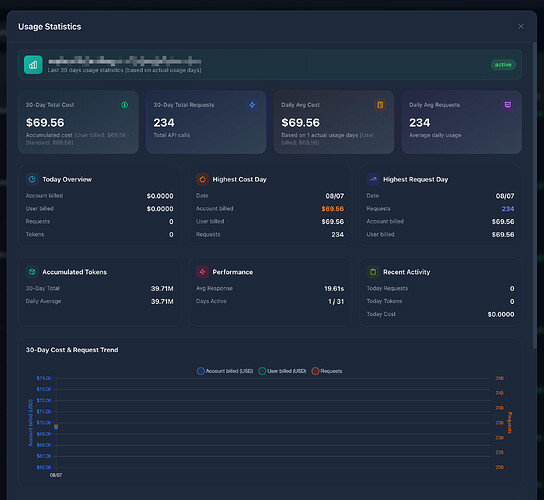Screen dimensions: 544x500
Task: Click the orange $69.56 account billed value
Action: 332,209
